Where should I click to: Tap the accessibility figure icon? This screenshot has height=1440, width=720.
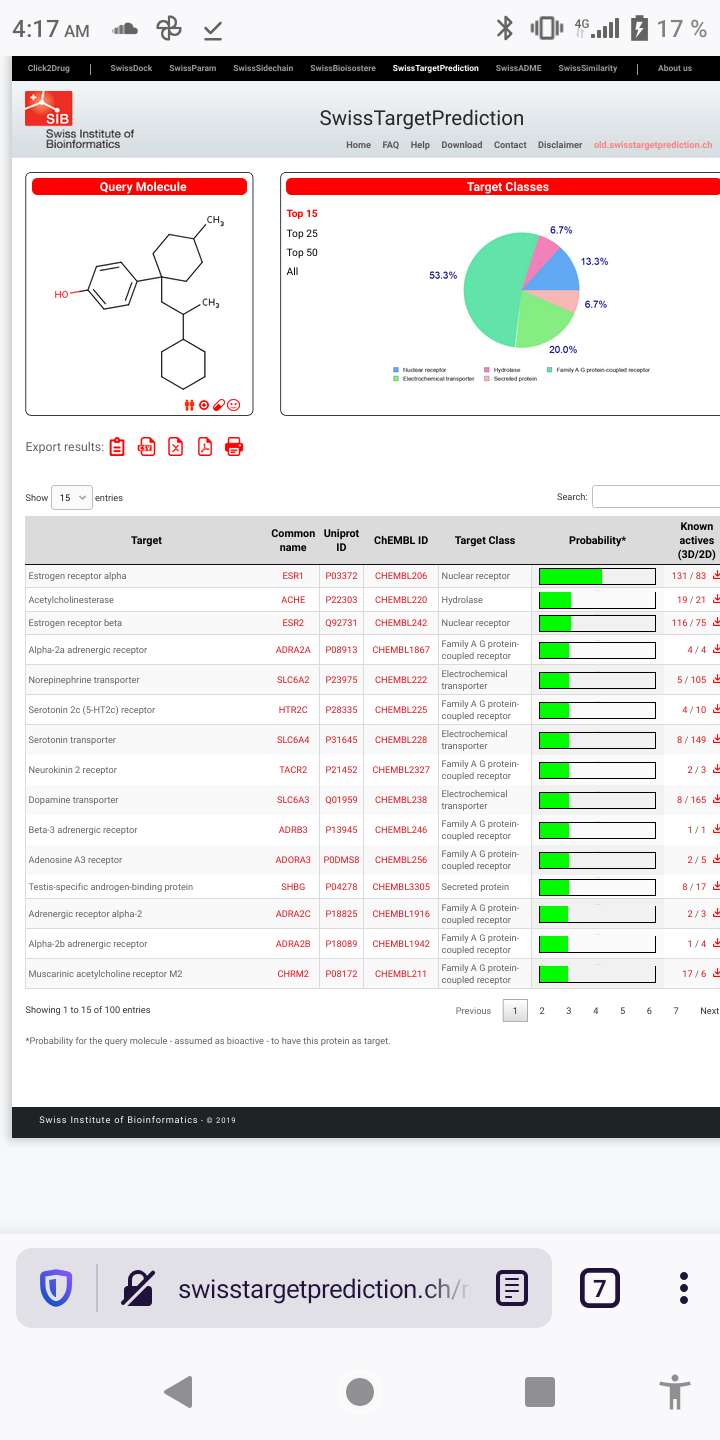coord(676,1391)
